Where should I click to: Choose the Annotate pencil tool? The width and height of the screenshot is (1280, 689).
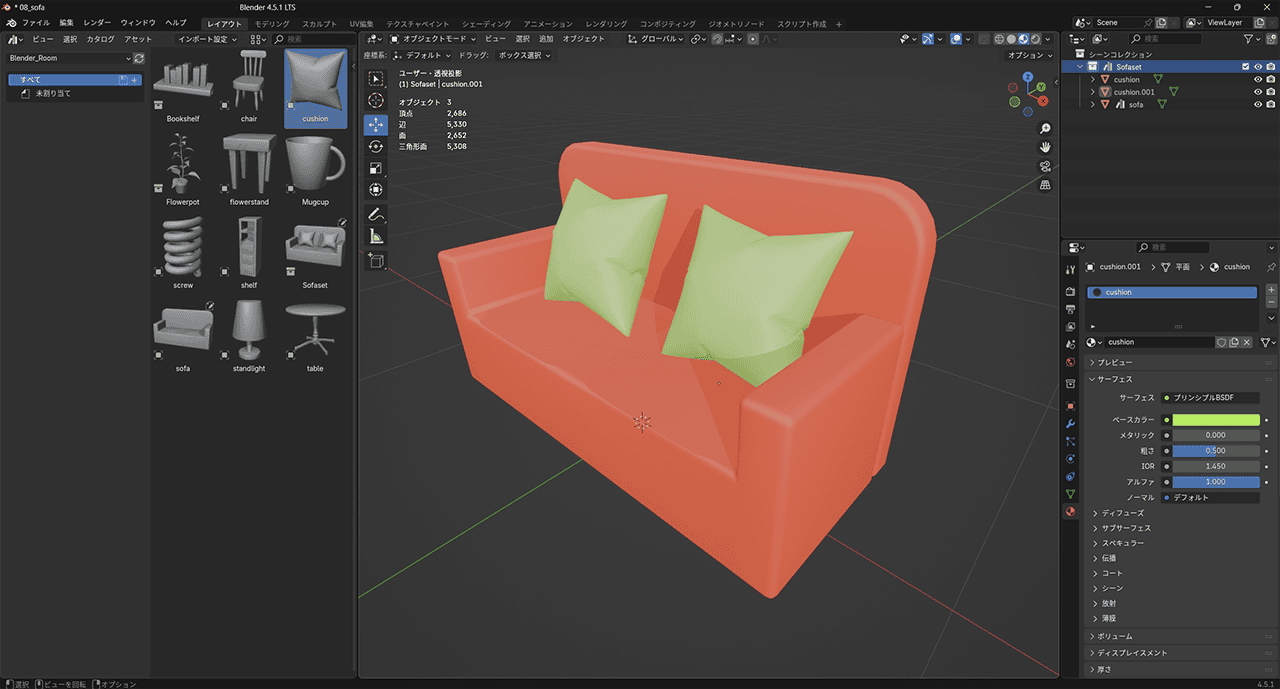pyautogui.click(x=376, y=214)
